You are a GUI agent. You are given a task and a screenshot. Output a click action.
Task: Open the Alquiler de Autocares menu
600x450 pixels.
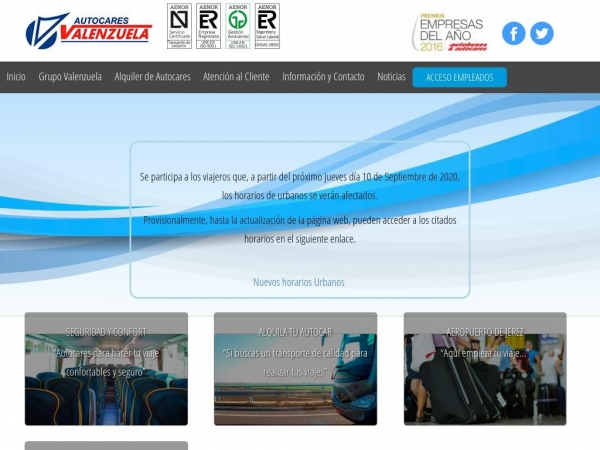click(x=152, y=77)
